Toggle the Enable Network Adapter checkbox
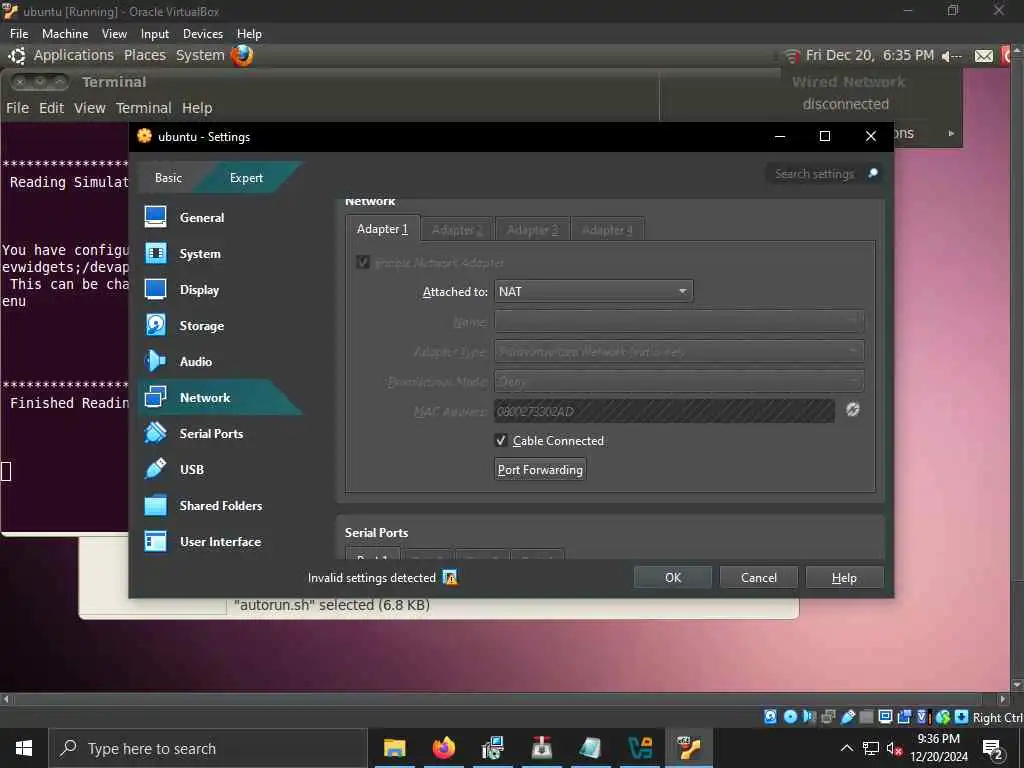Viewport: 1024px width, 768px height. 363,262
